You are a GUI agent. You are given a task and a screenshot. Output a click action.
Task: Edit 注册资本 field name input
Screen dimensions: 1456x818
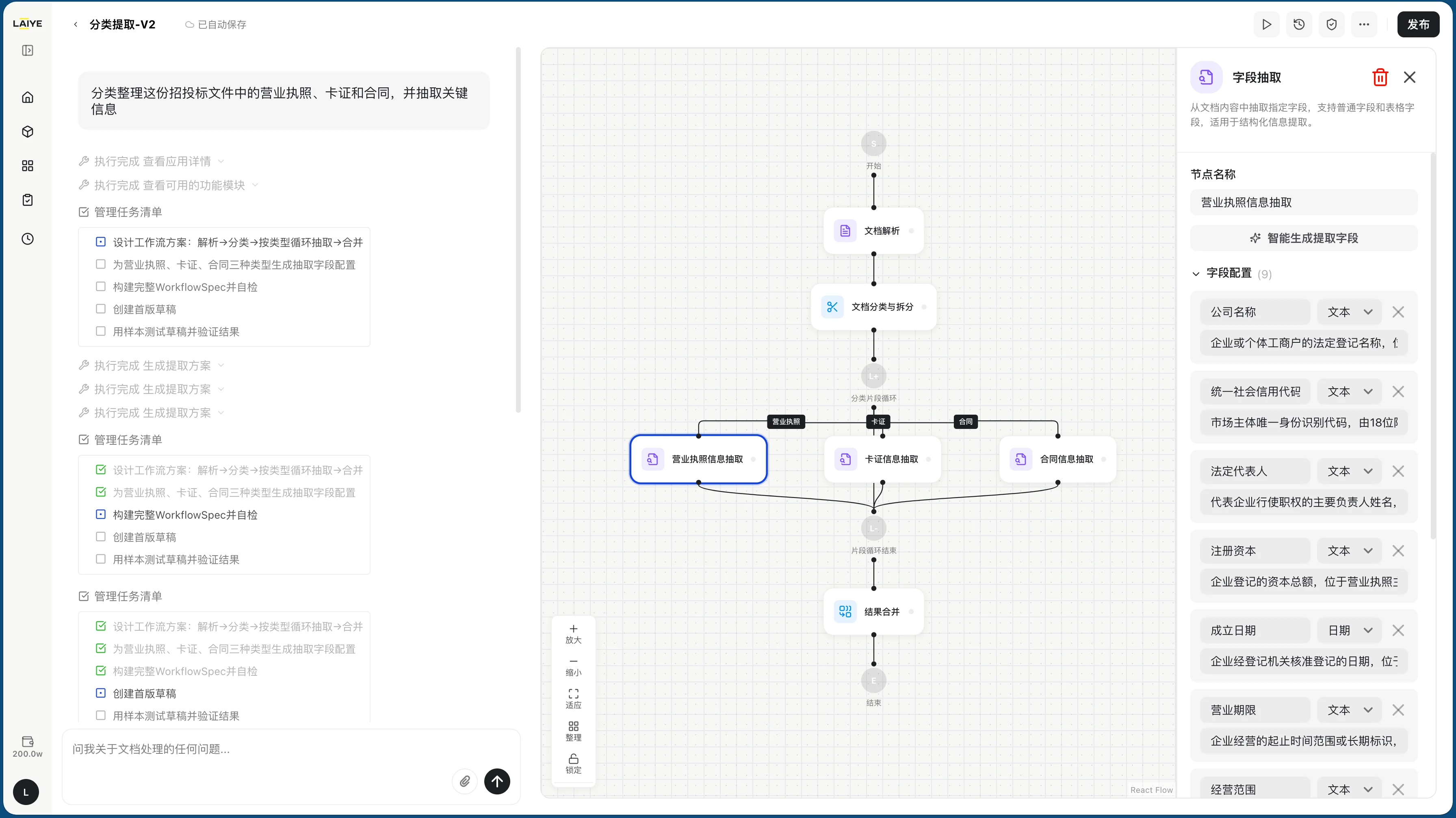click(1255, 551)
